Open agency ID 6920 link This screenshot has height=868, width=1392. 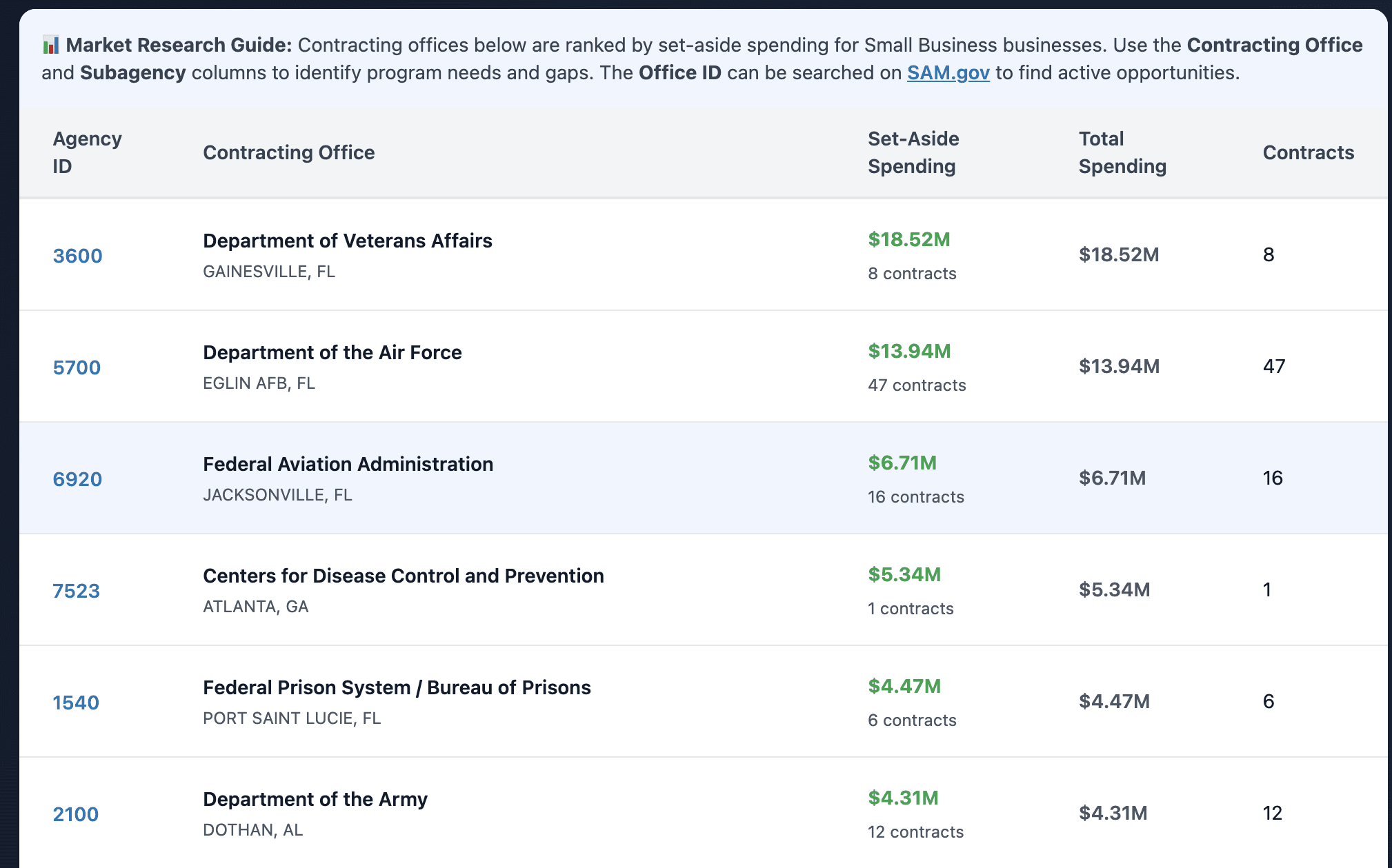coord(77,479)
